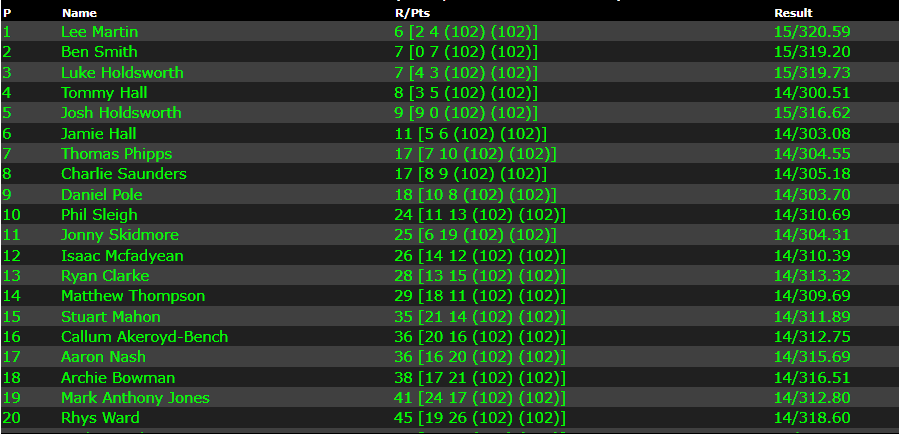Choose Thomas Phipps from the list
899x434 pixels.
tap(116, 154)
